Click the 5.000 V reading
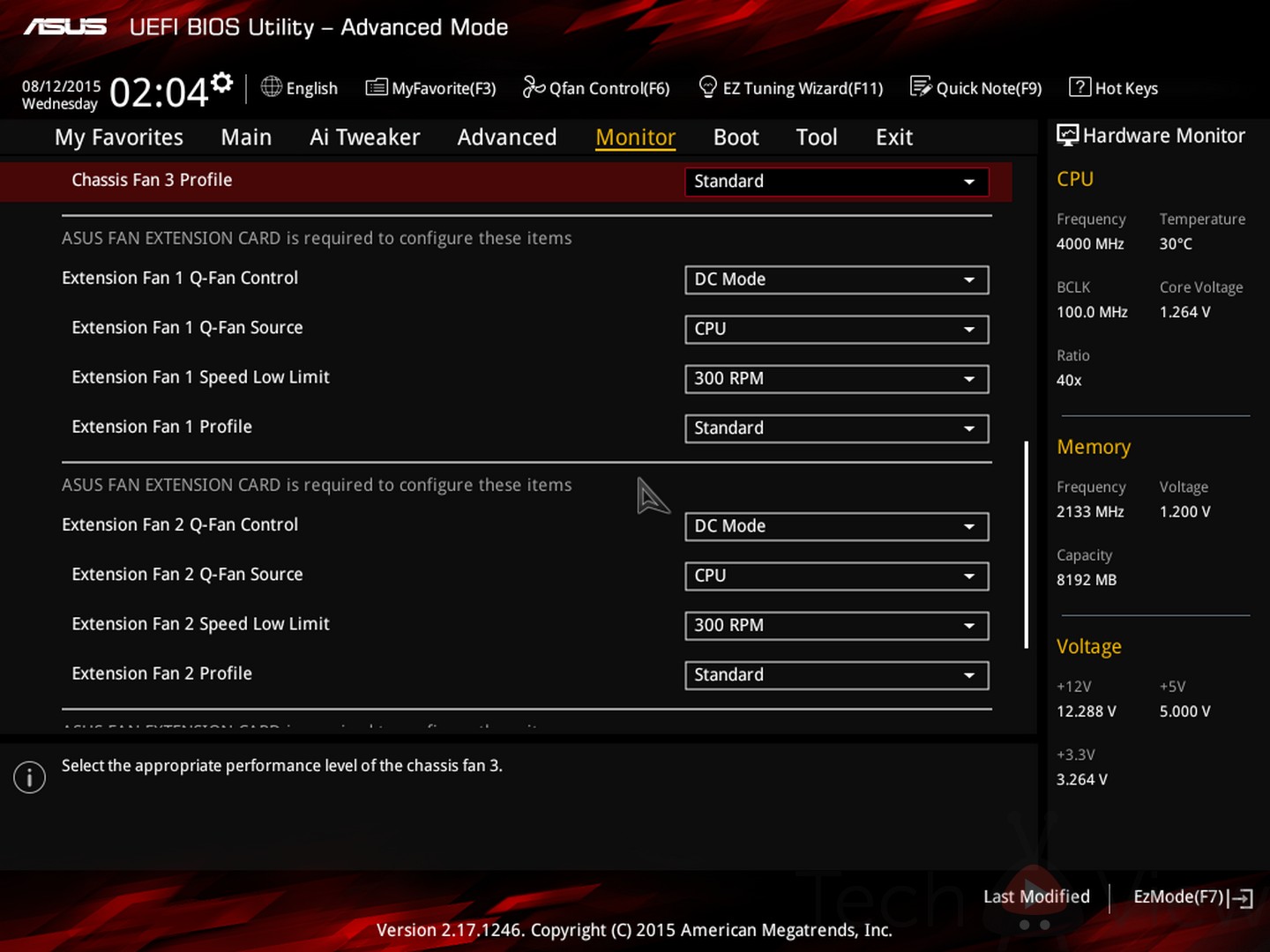 (1185, 711)
